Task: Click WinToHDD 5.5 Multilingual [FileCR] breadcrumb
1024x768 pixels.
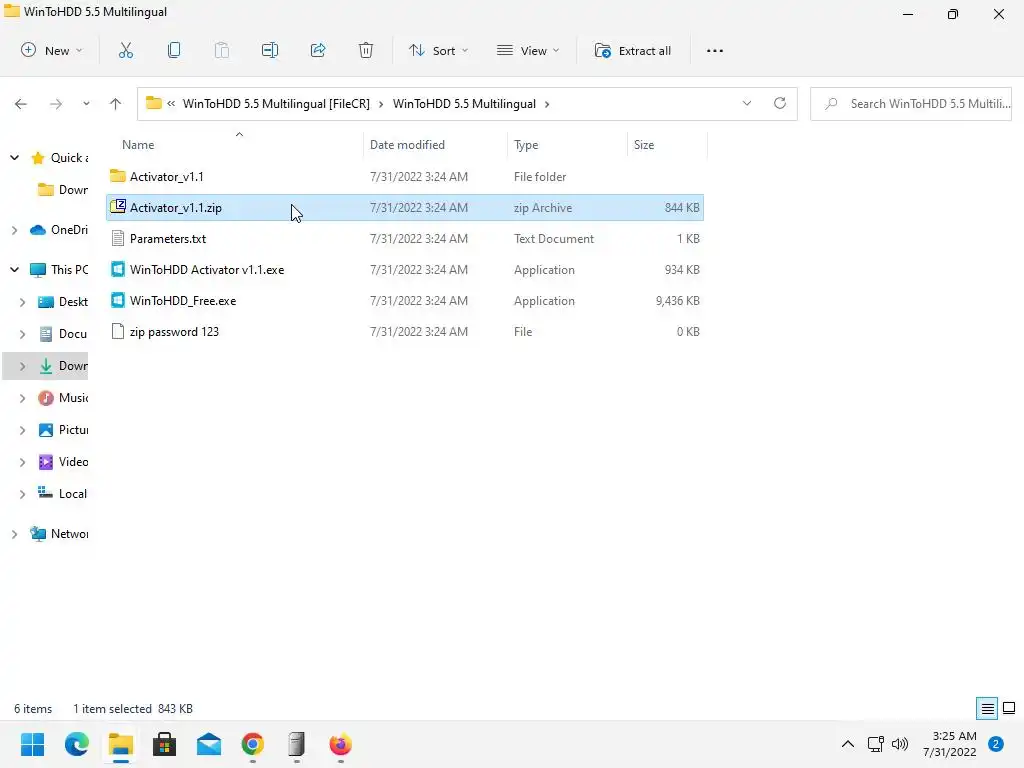Action: 276,104
